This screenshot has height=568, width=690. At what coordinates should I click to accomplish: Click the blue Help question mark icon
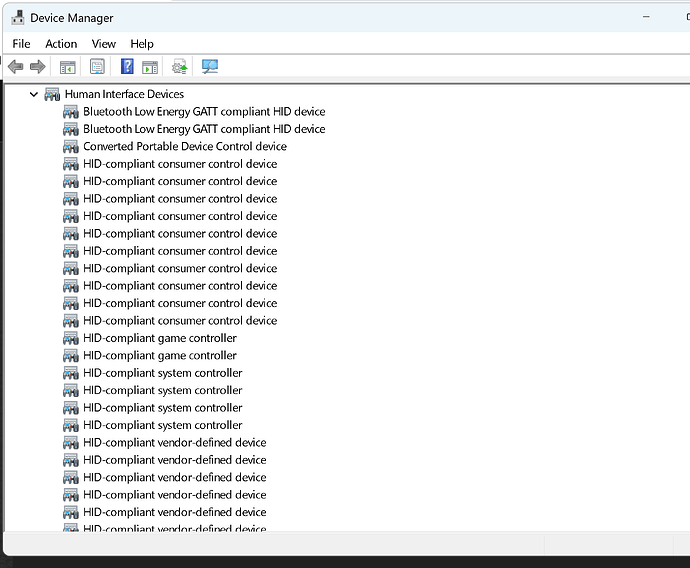click(x=127, y=67)
